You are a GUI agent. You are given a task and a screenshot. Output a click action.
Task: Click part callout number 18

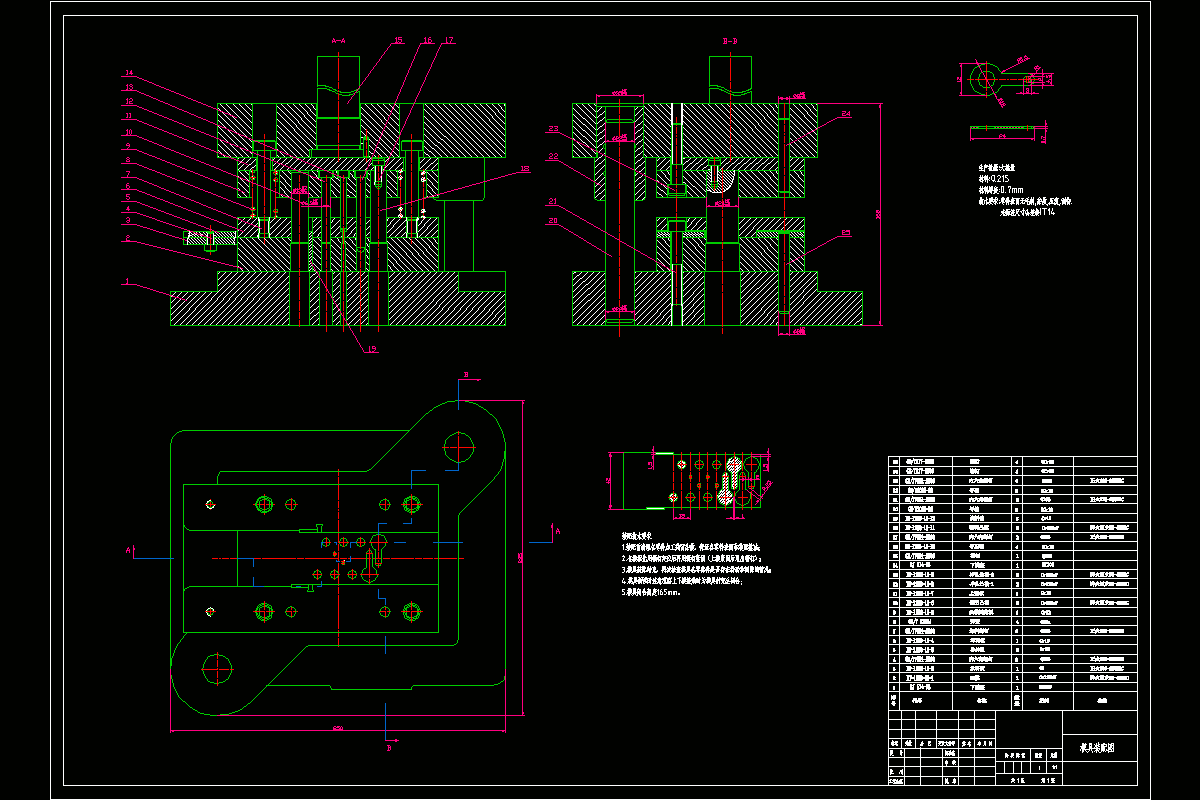click(524, 169)
